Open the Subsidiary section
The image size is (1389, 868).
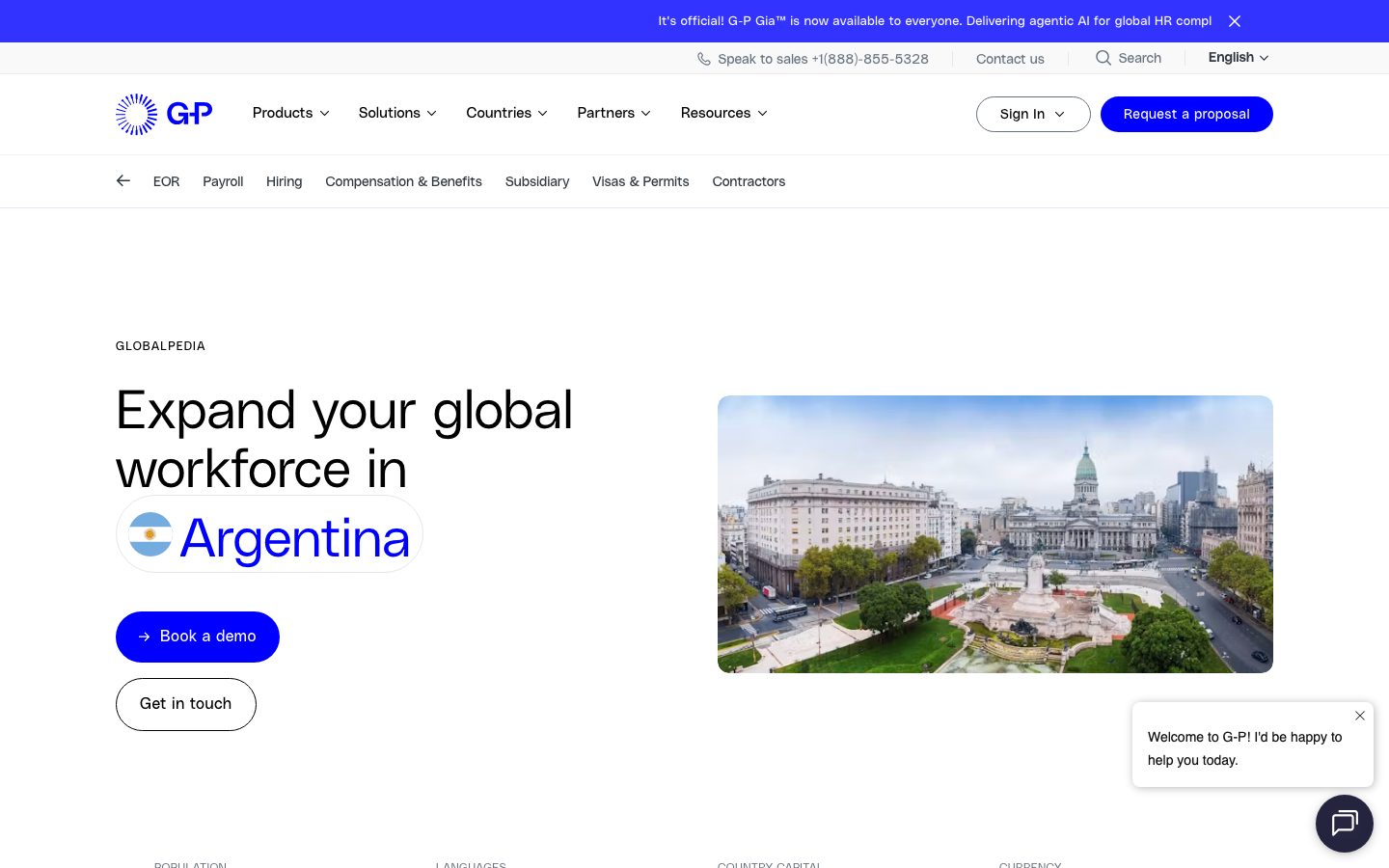pyautogui.click(x=537, y=181)
